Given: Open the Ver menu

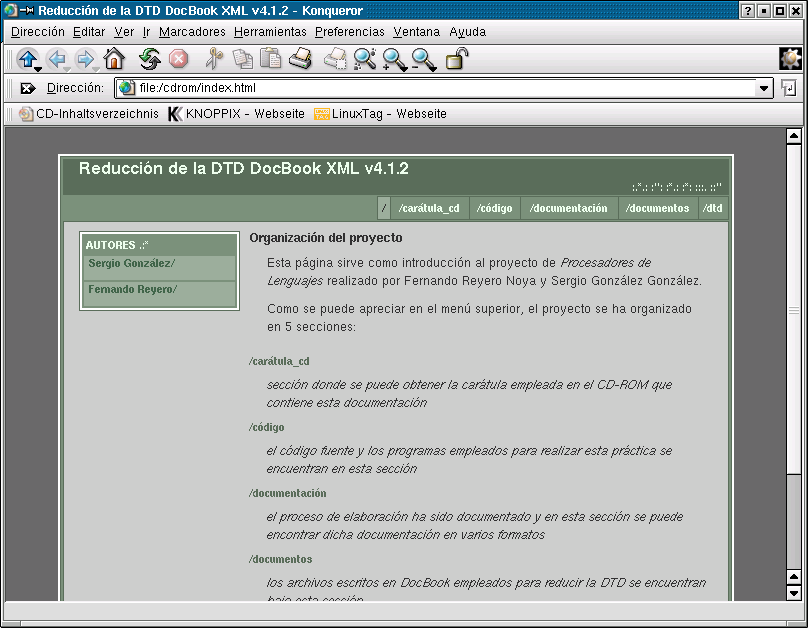Looking at the screenshot, I should coord(124,32).
